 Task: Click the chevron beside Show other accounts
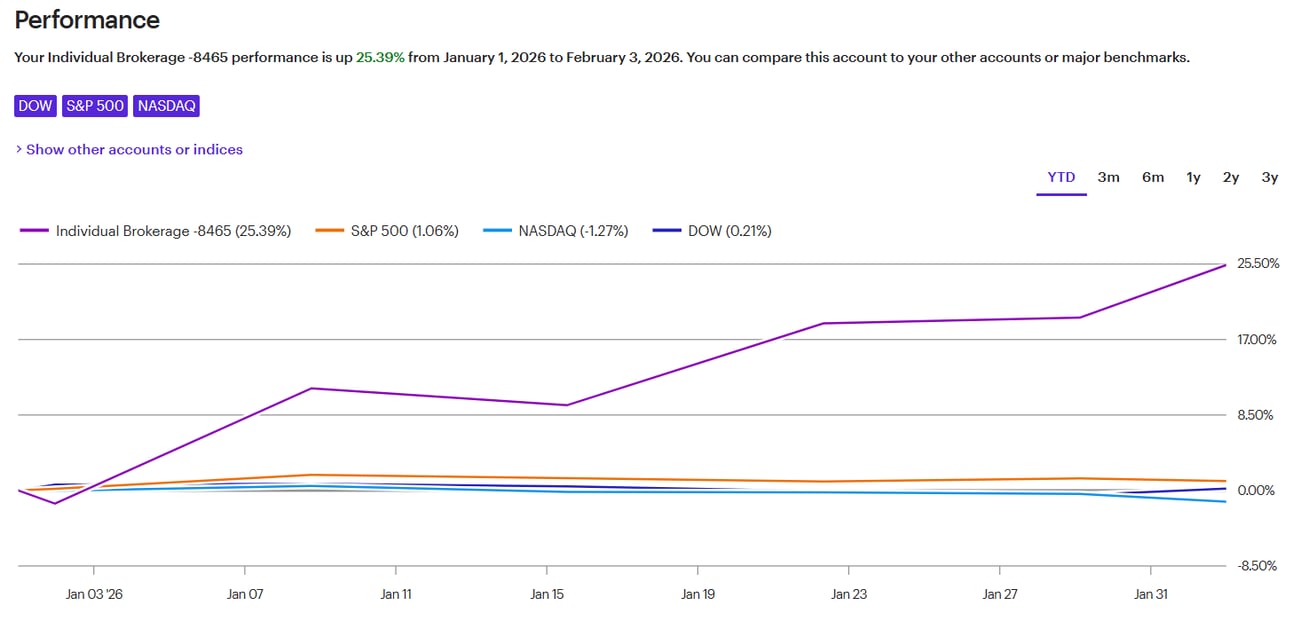19,150
